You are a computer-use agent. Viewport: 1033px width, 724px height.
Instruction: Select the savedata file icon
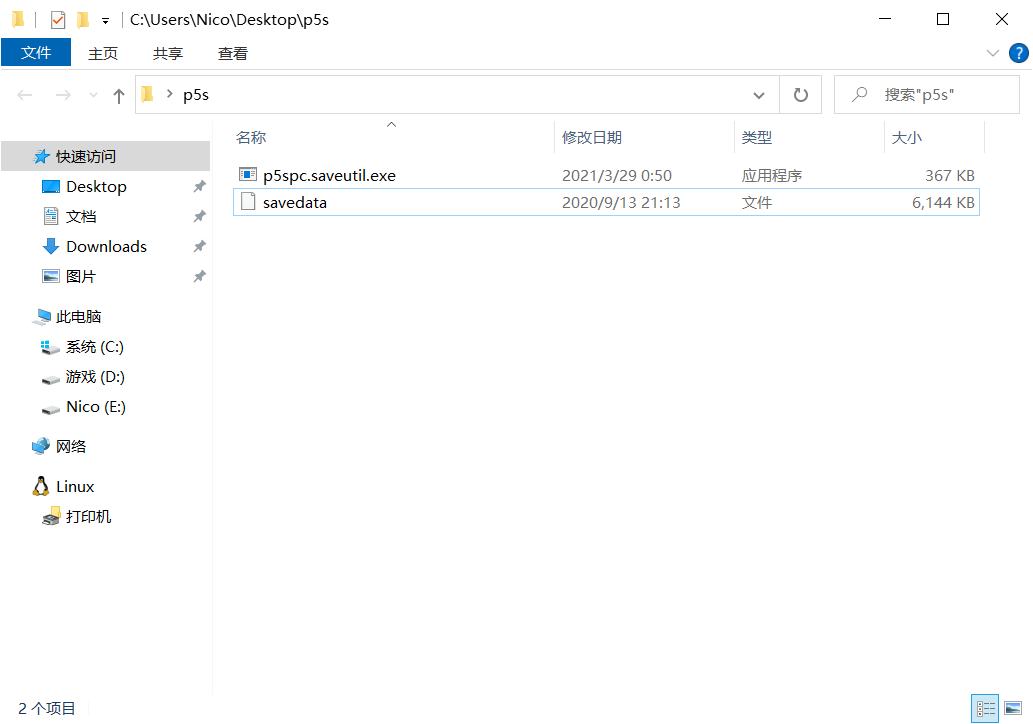248,202
